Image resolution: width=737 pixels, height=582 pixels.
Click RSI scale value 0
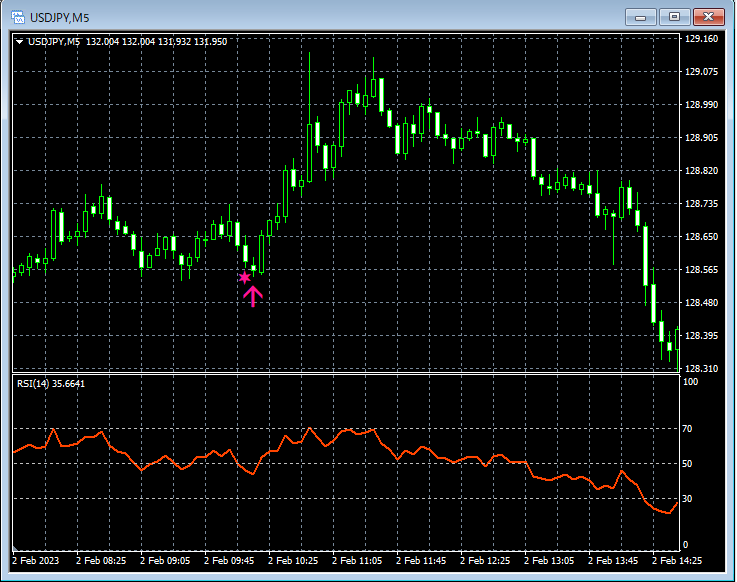coord(685,545)
